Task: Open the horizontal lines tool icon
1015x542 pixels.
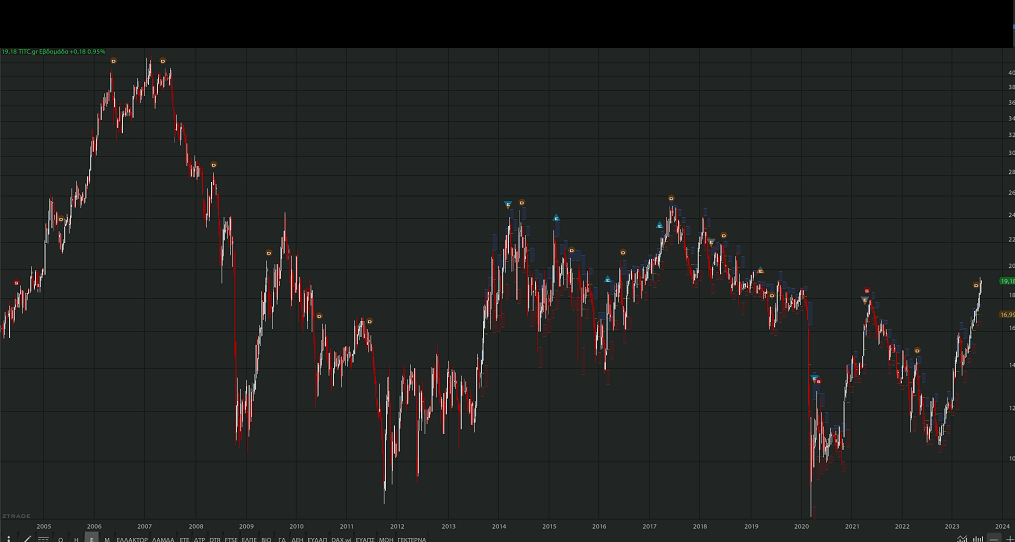Action: coord(43,539)
